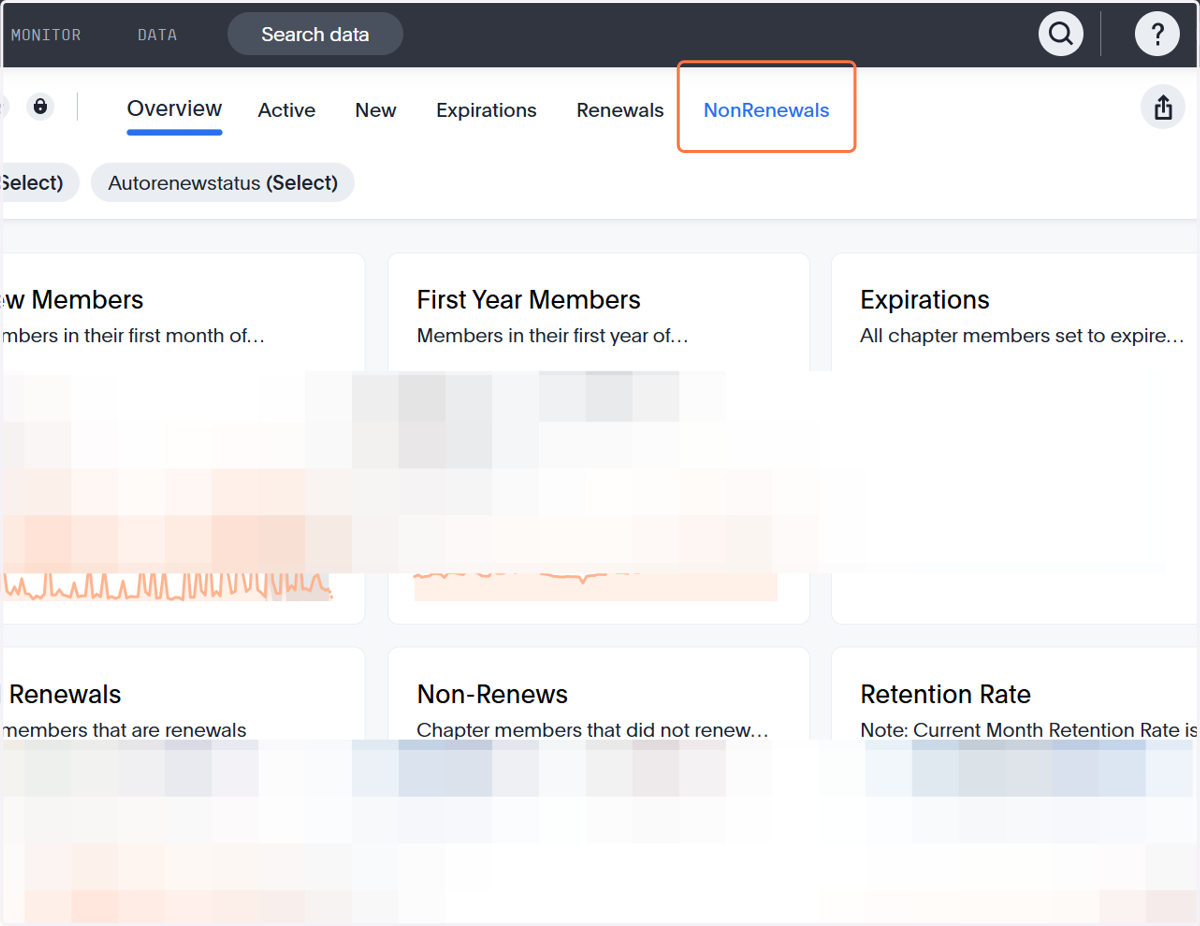This screenshot has width=1200, height=926.
Task: Click 'All chapter members set to expire…' text
Action: click(1022, 336)
